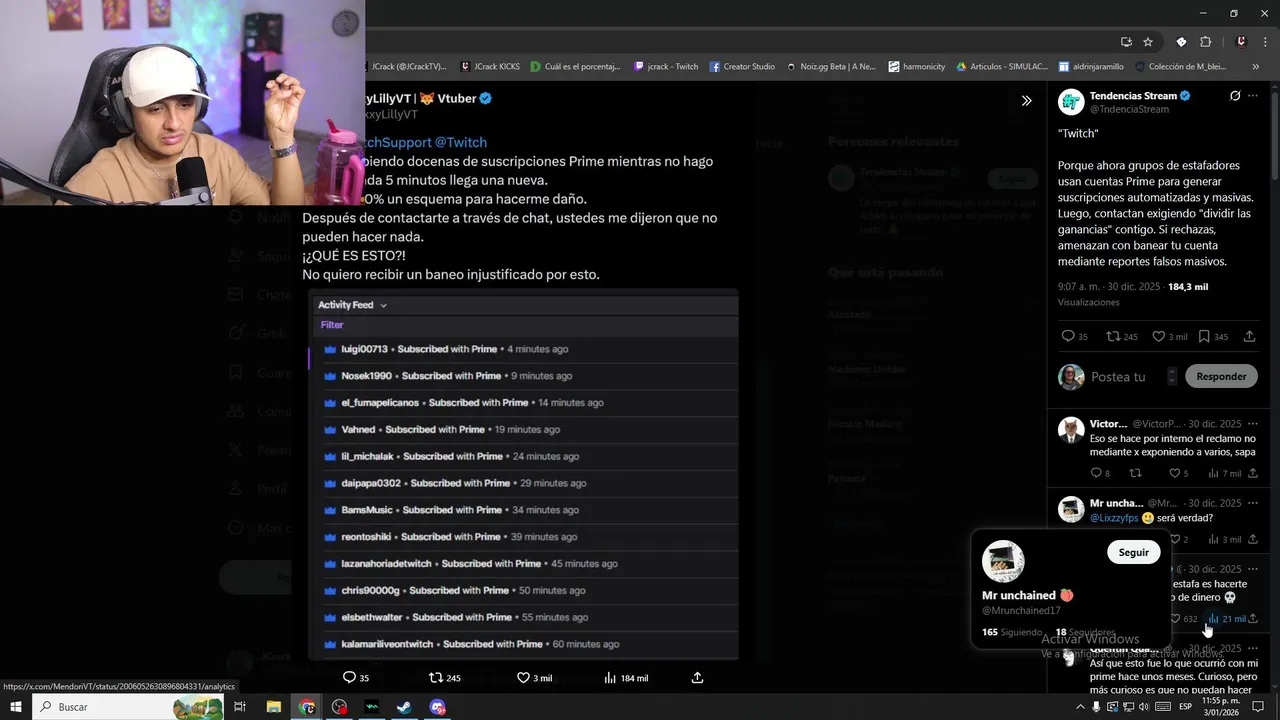Open Creator Studio bookmark
The width and height of the screenshot is (1280, 720).
[x=742, y=67]
